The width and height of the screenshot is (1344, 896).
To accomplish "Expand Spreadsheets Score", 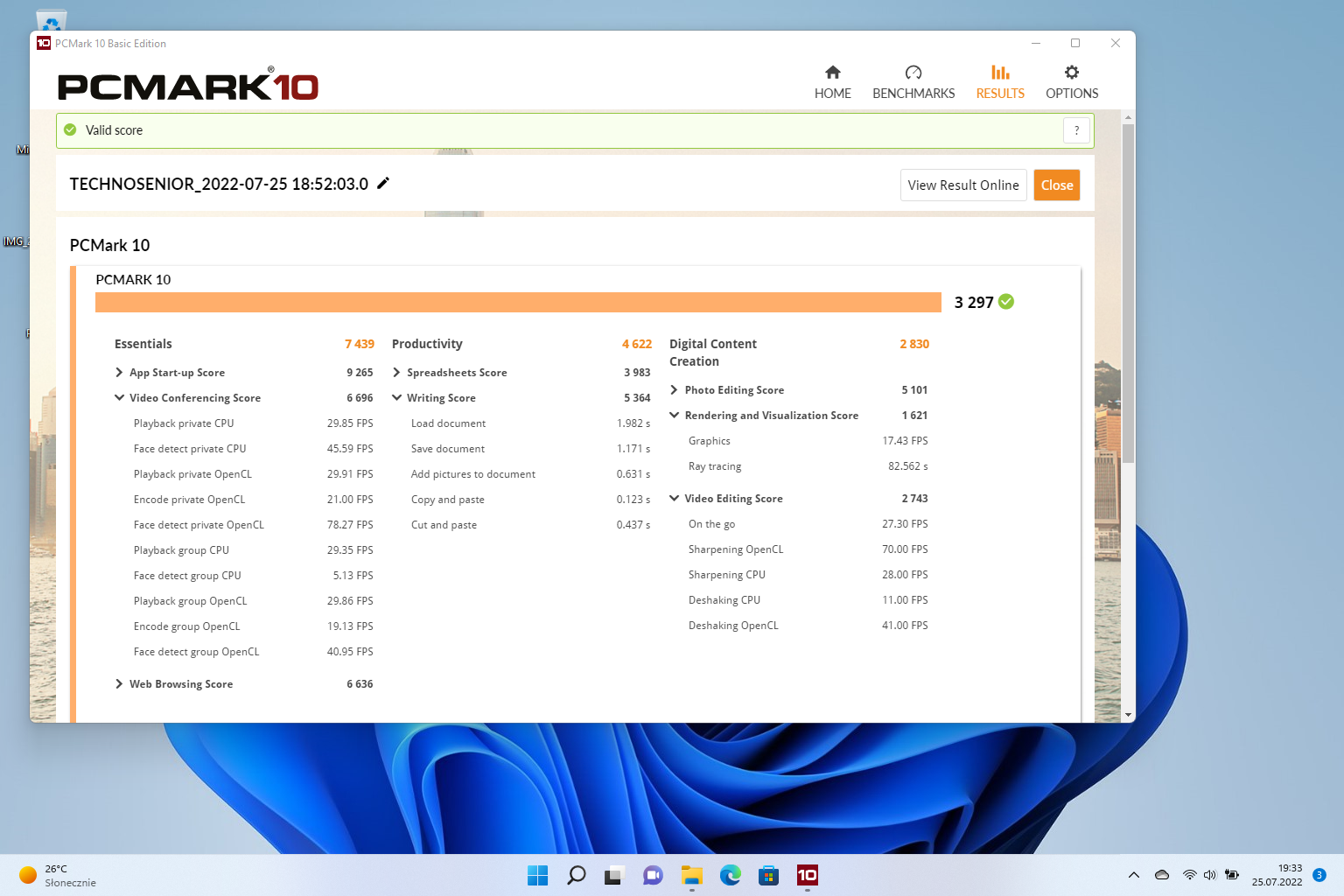I will (396, 373).
